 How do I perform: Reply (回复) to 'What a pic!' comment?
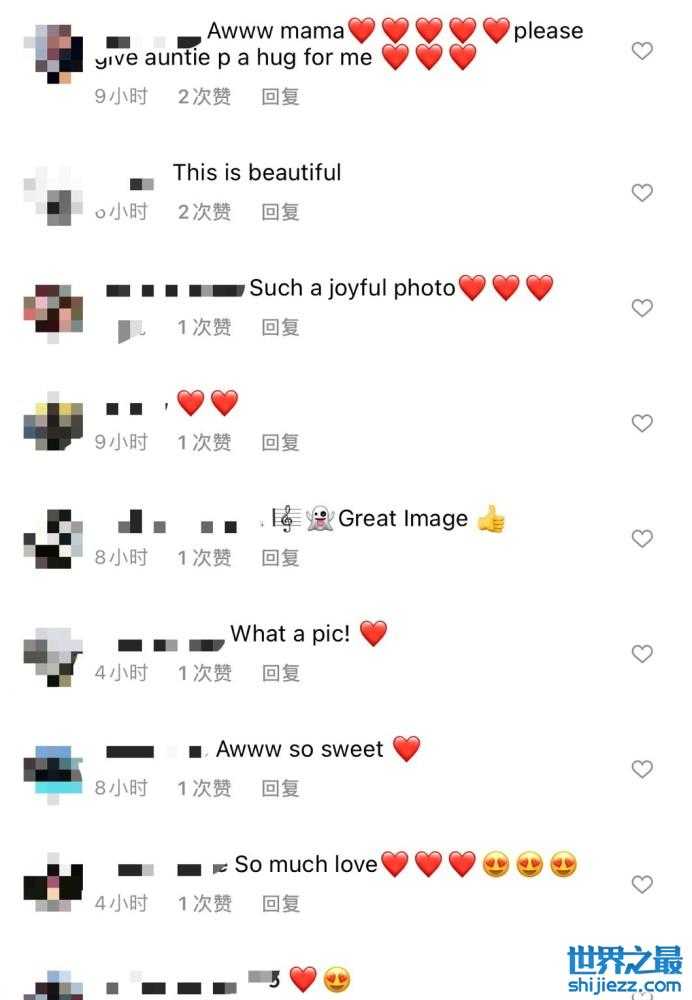280,673
